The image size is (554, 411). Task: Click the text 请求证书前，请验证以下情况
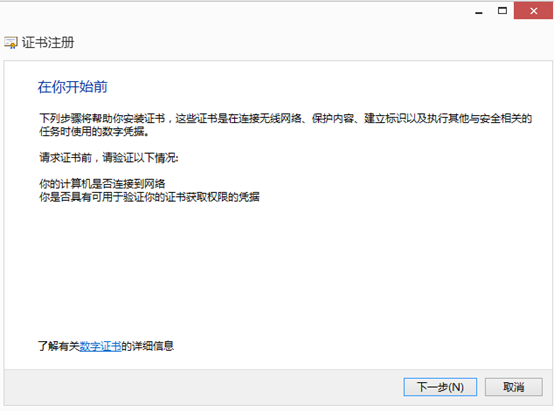coord(109,158)
